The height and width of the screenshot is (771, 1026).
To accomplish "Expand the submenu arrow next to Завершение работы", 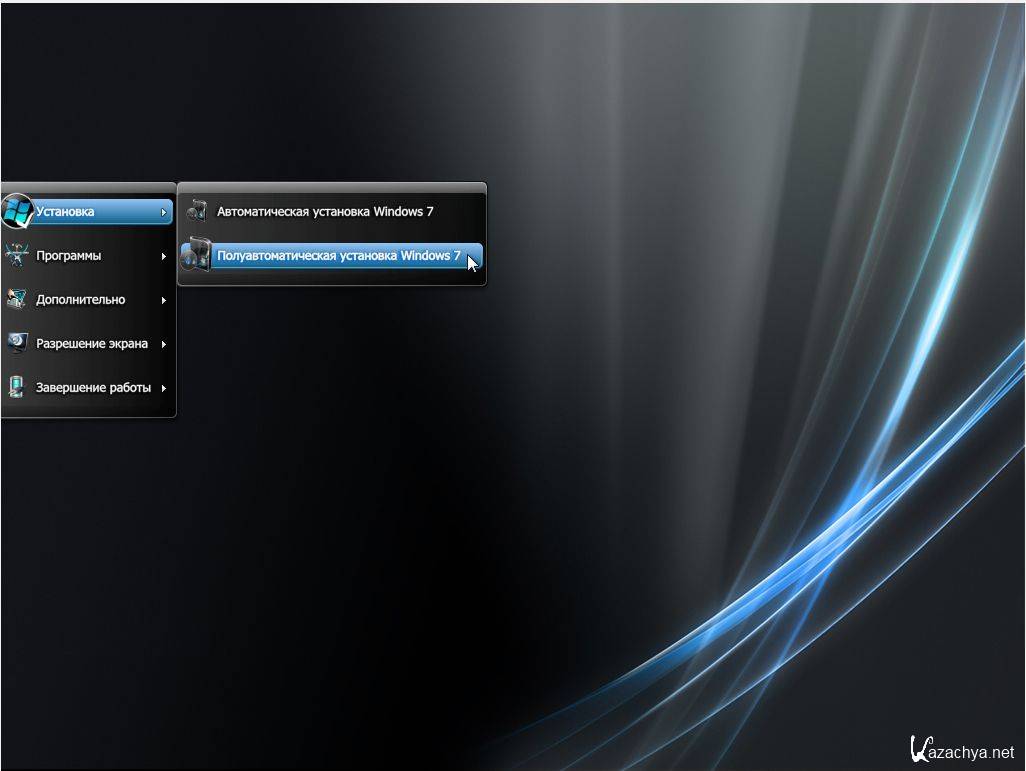I will (164, 388).
